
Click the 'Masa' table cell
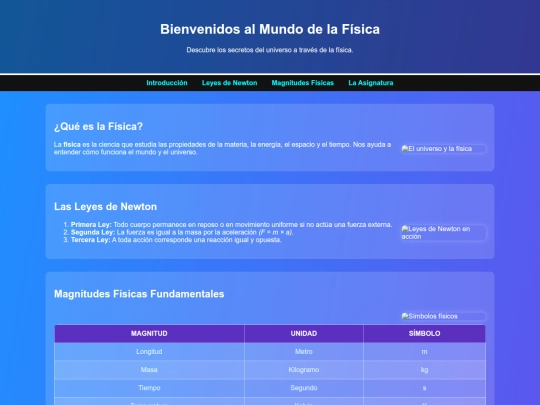149,370
